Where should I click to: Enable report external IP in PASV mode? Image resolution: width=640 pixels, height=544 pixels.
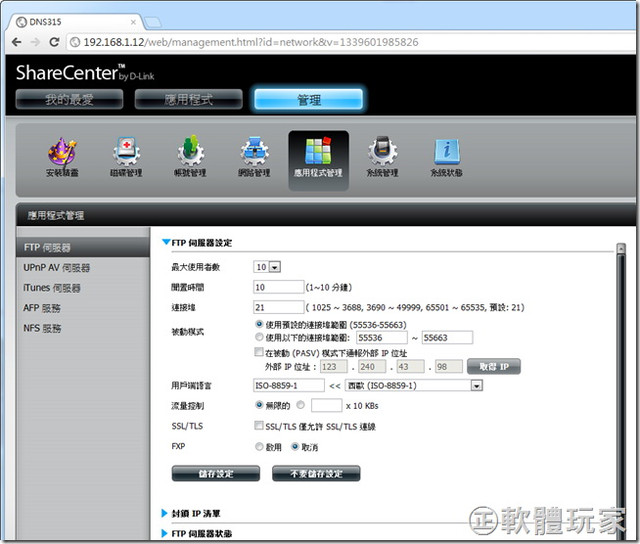259,352
